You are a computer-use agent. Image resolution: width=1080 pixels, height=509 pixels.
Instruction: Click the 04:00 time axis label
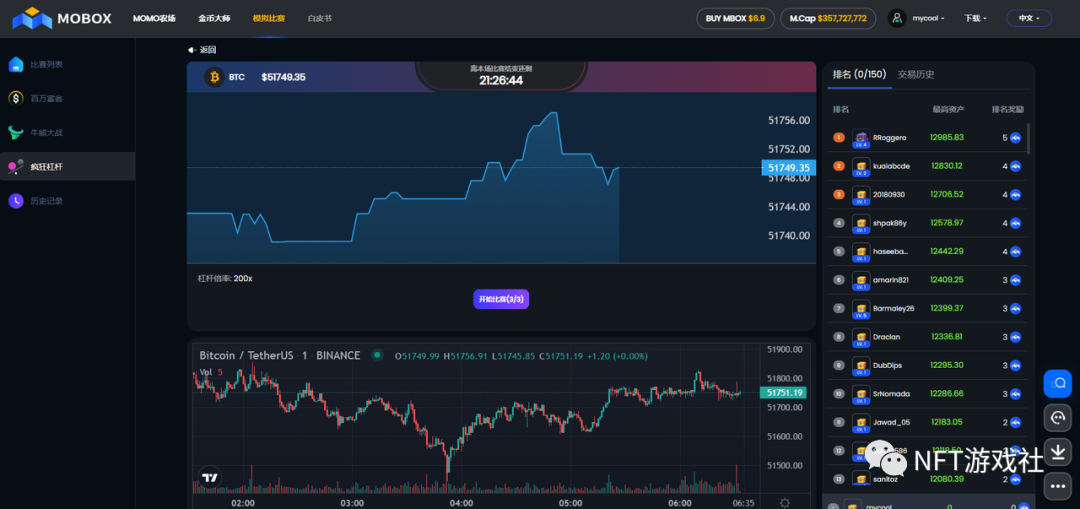pyautogui.click(x=461, y=503)
